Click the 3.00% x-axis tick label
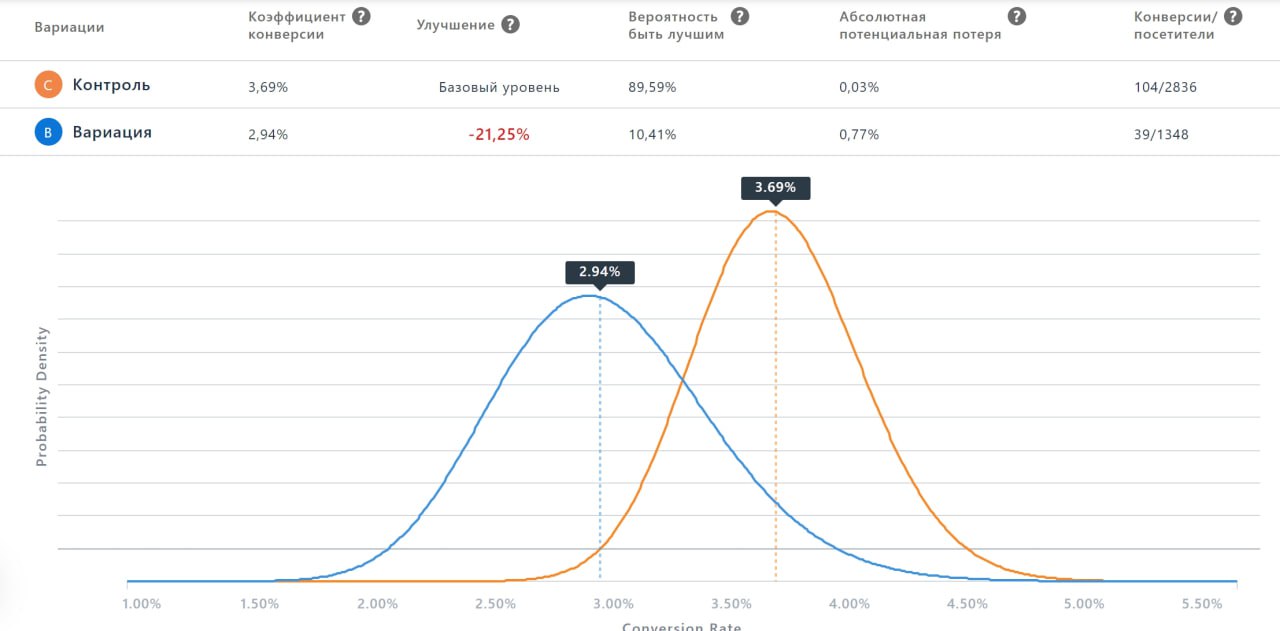Viewport: 1280px width, 631px height. (x=613, y=604)
